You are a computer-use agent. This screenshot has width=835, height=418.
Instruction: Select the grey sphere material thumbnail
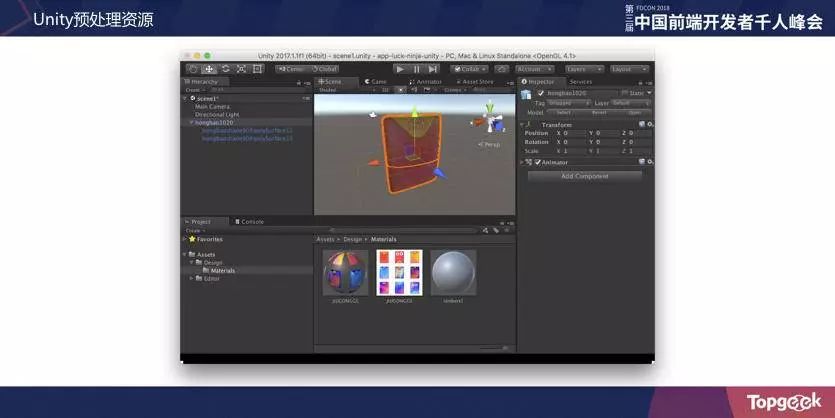(x=453, y=273)
